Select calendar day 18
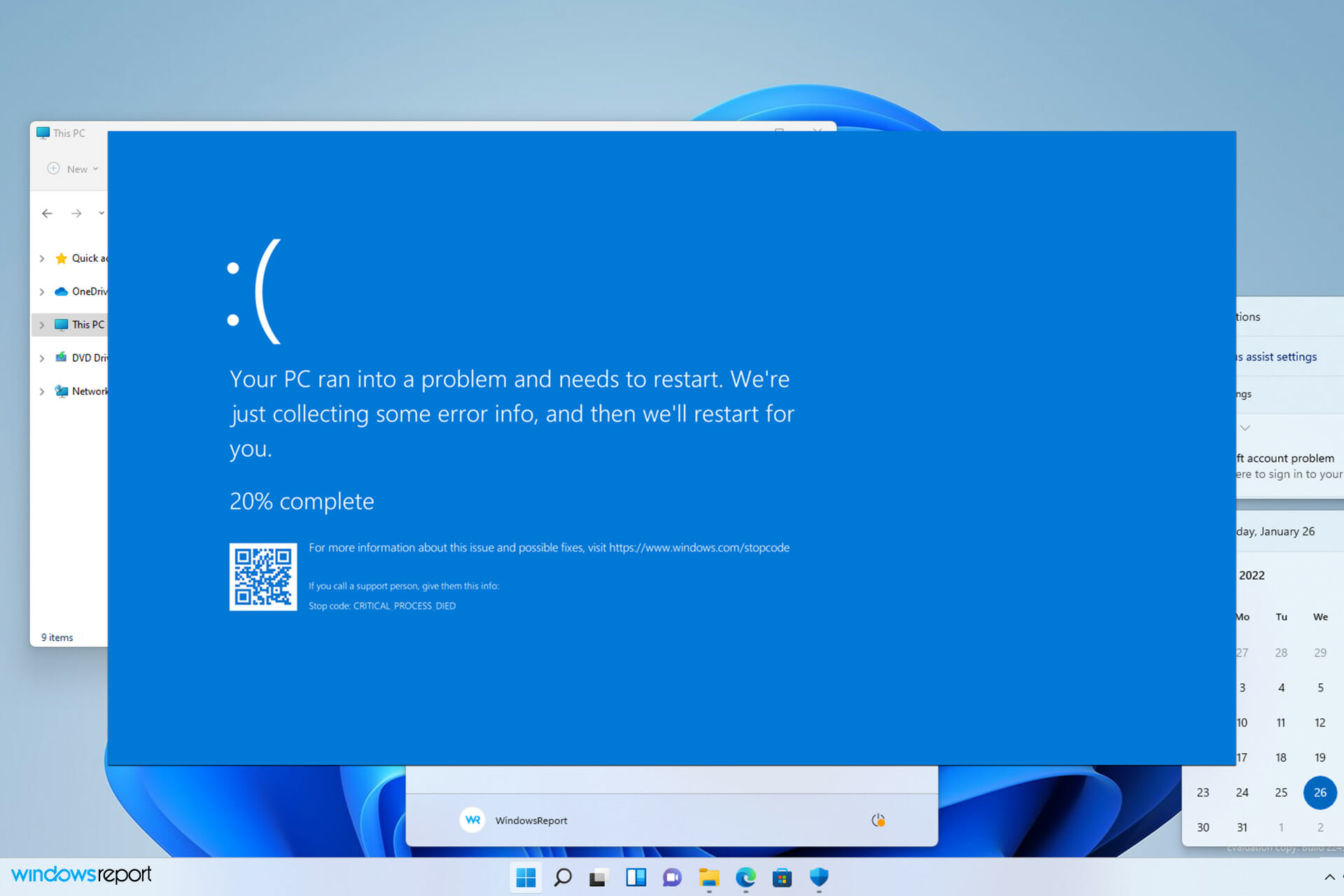This screenshot has width=1344, height=896. (x=1281, y=757)
